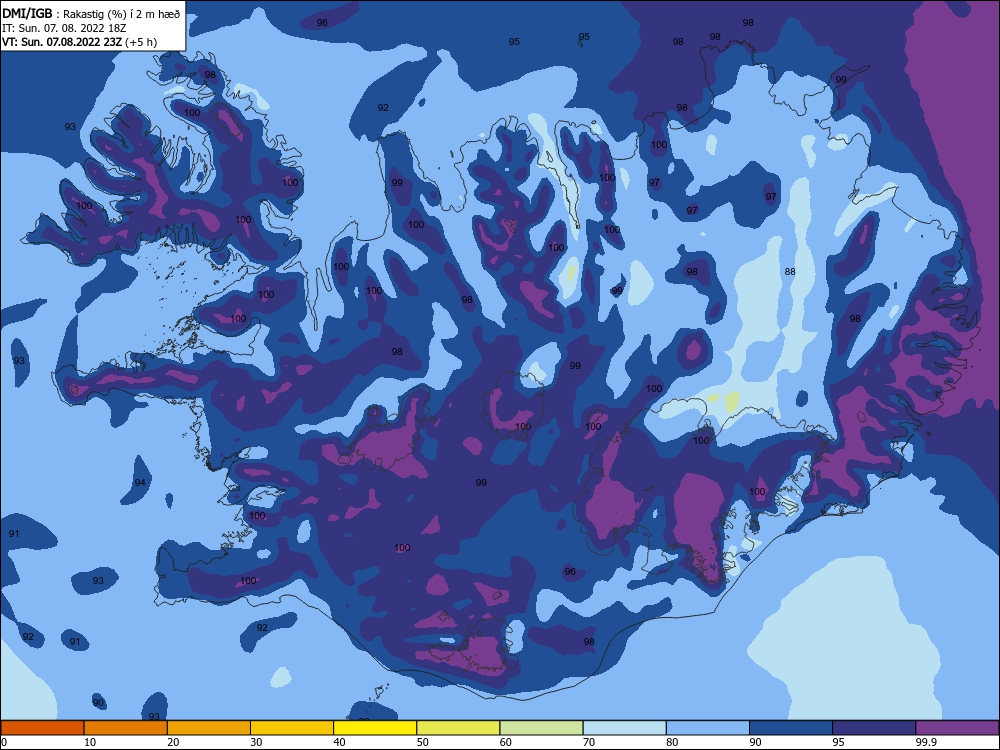Click the dark orange 0–10 legend swatch
This screenshot has height=750, width=1000.
click(x=42, y=728)
